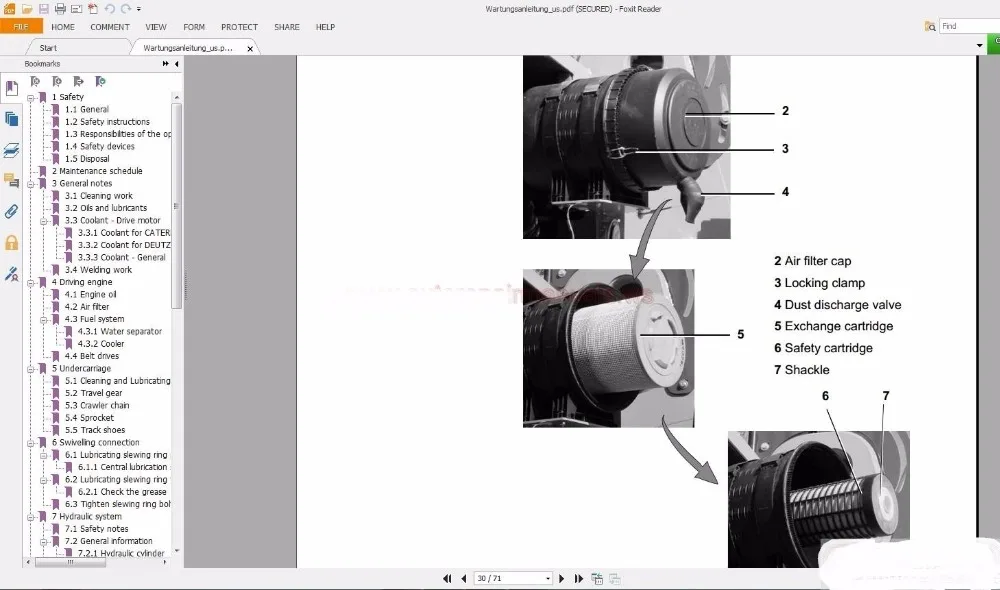Open the Pages thumbnail panel
1000x590 pixels.
(x=12, y=119)
